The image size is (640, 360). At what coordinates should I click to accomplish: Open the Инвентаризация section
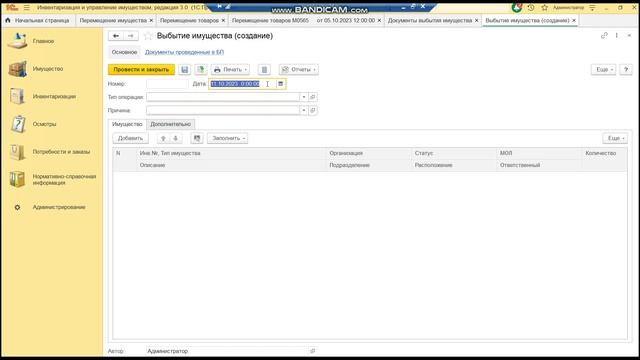pyautogui.click(x=54, y=96)
